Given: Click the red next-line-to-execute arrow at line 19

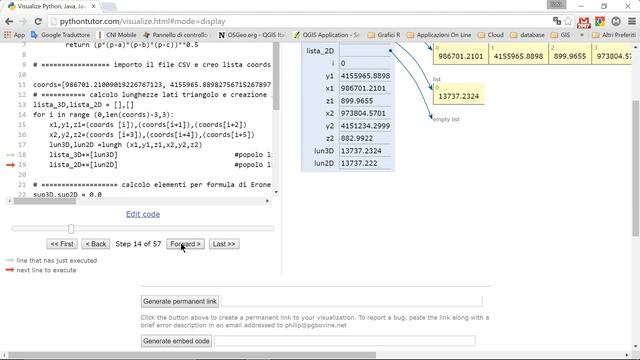Looking at the screenshot, I should (x=11, y=165).
